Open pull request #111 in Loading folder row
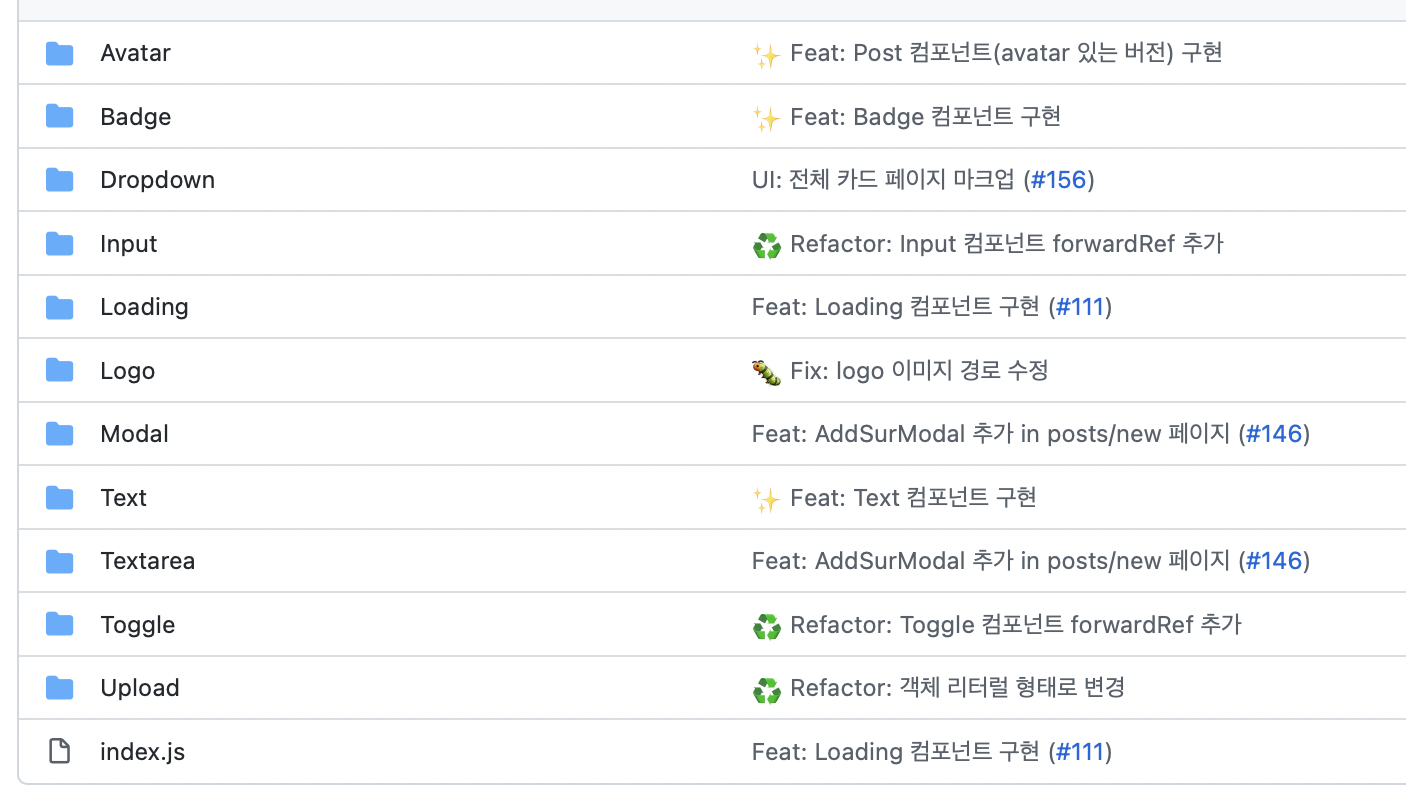 pos(1079,307)
